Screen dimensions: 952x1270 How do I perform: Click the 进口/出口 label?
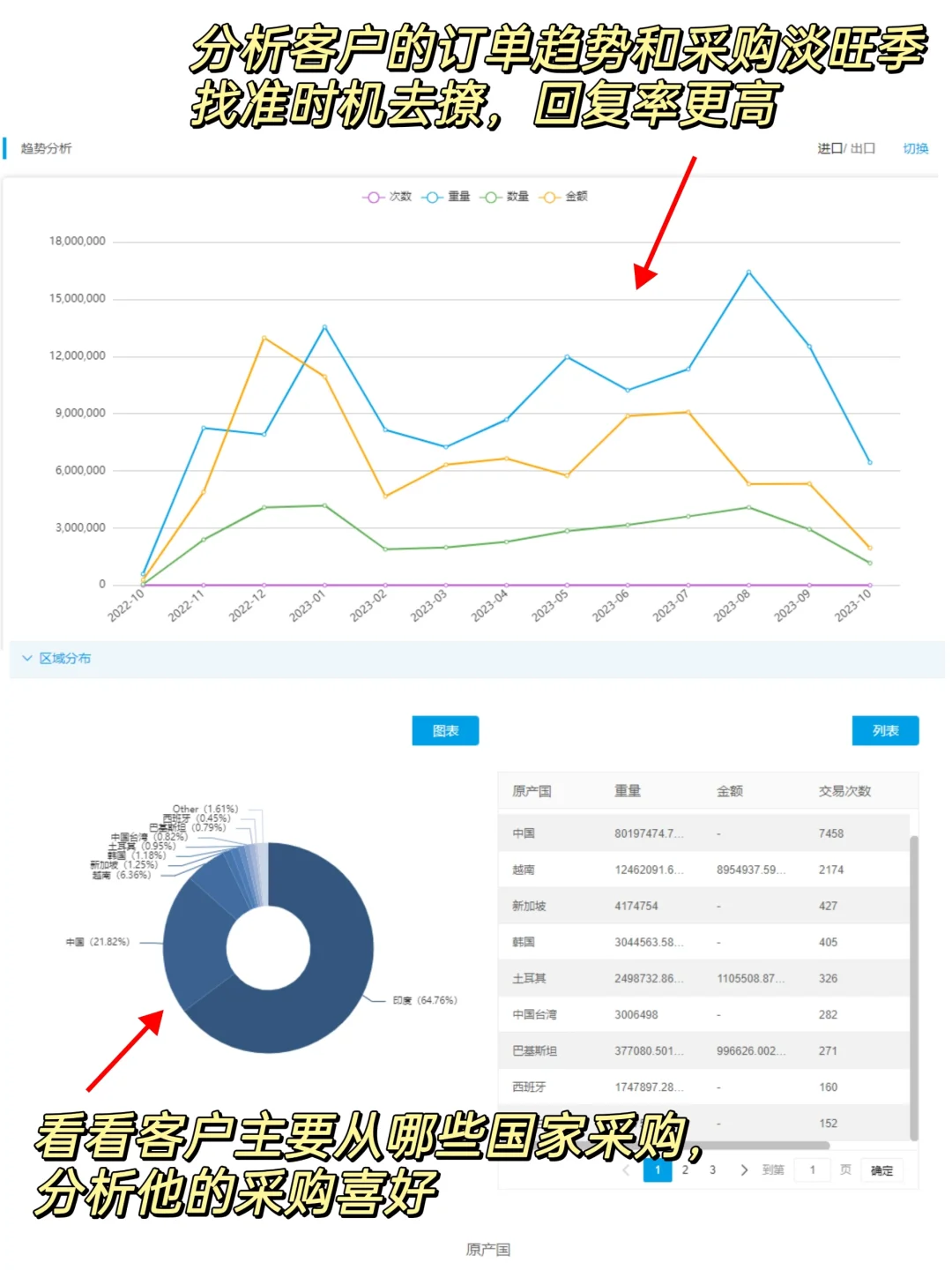(x=846, y=148)
